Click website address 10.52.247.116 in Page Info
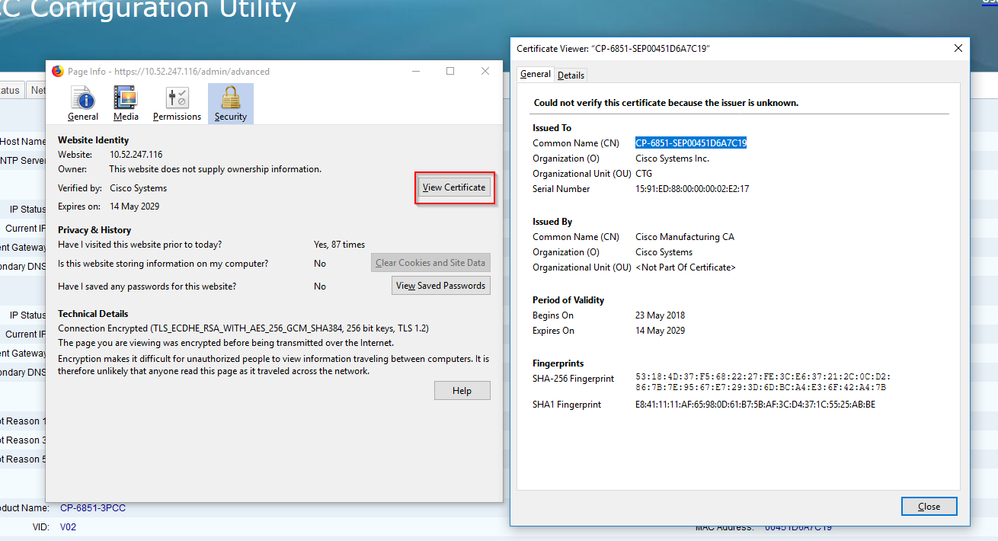Screen dimensions: 998x541 [x=136, y=155]
